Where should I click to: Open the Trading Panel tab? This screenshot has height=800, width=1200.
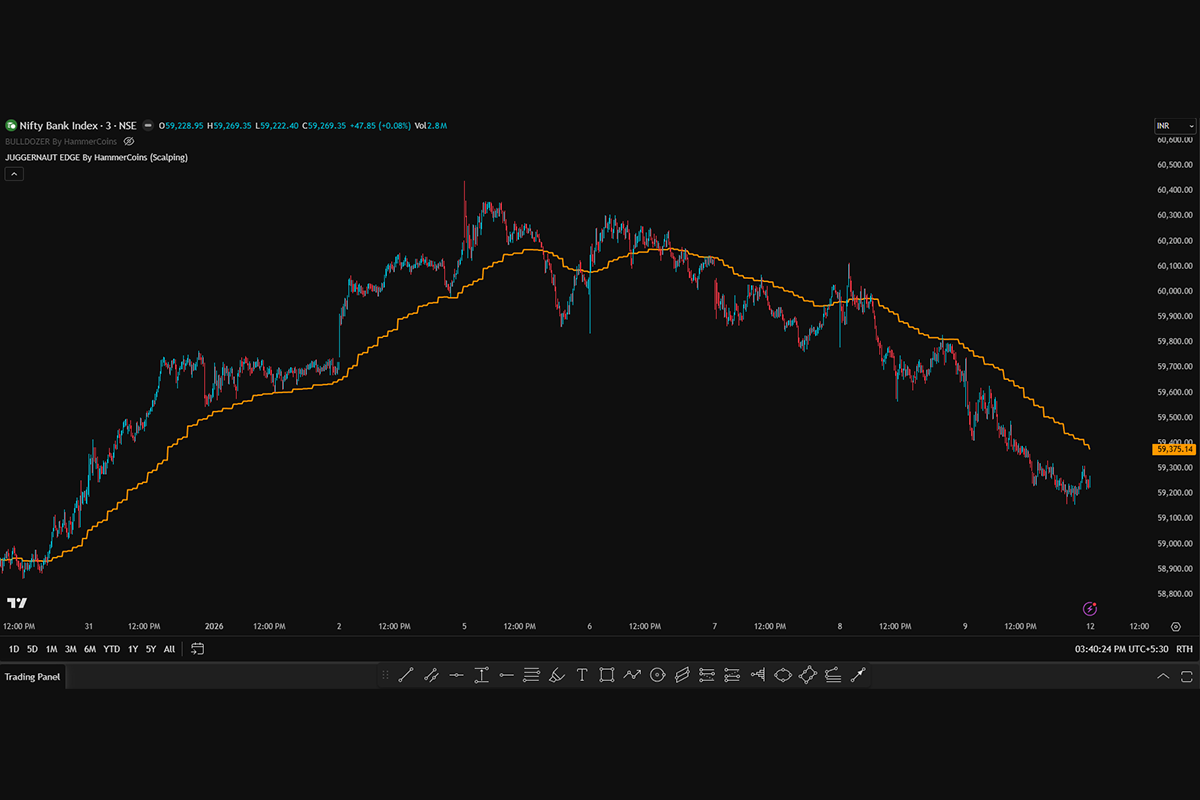coord(32,677)
